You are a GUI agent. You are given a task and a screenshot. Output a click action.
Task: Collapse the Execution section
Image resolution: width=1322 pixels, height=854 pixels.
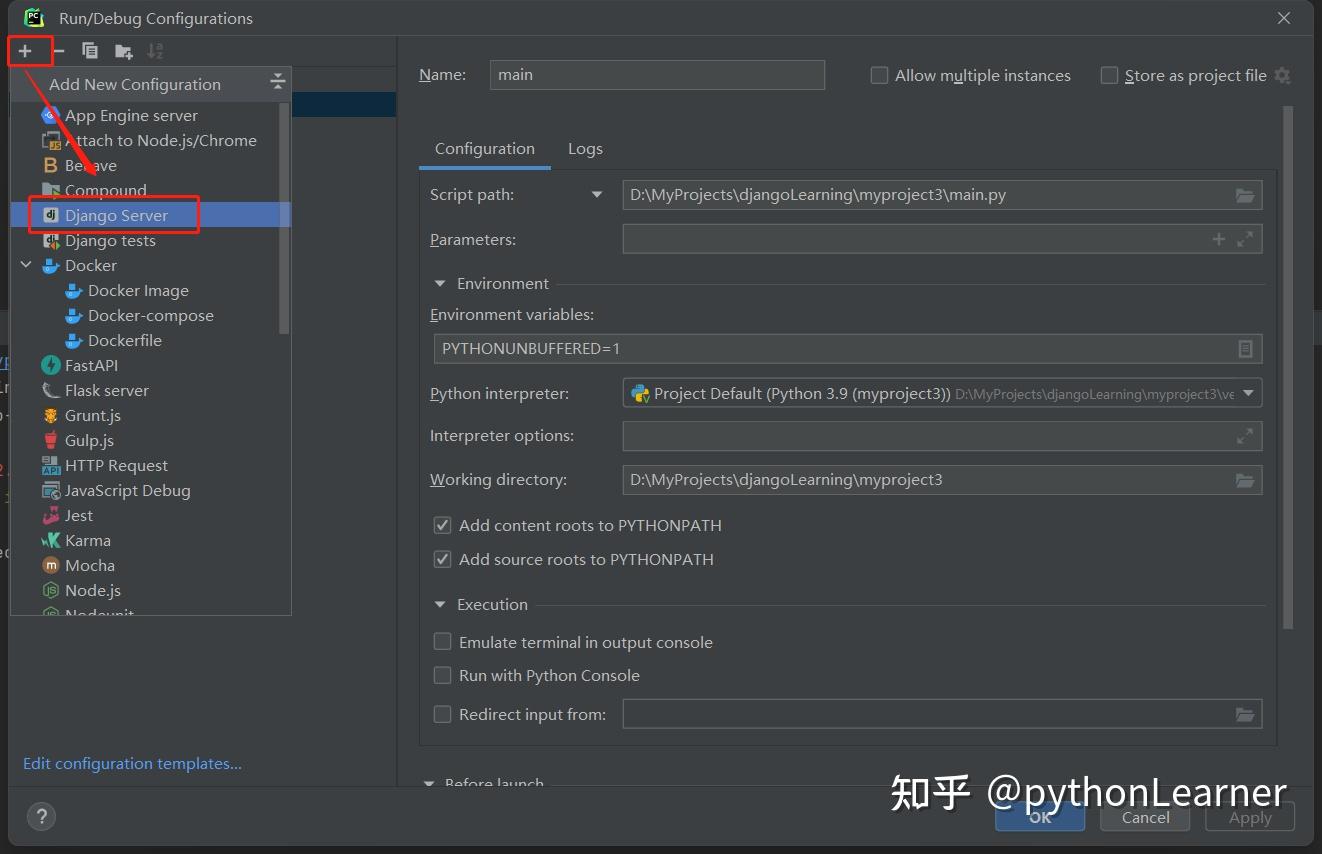pos(439,604)
